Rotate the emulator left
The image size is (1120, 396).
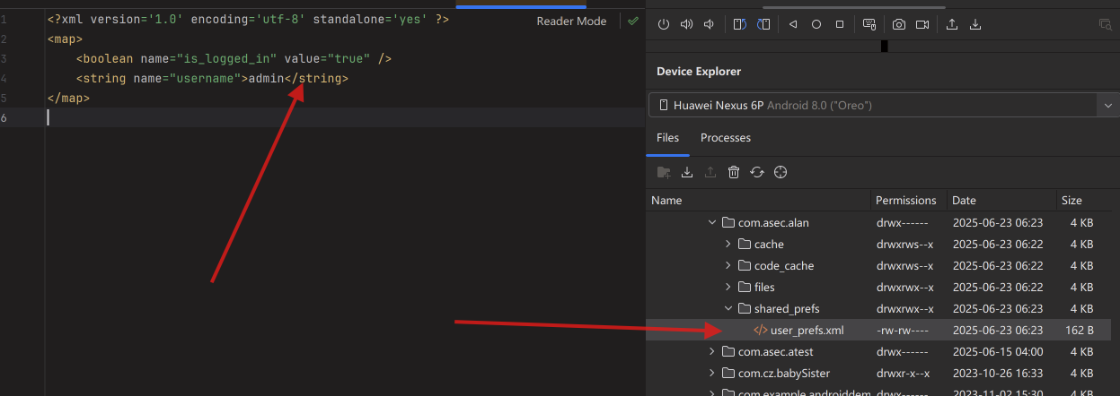740,24
